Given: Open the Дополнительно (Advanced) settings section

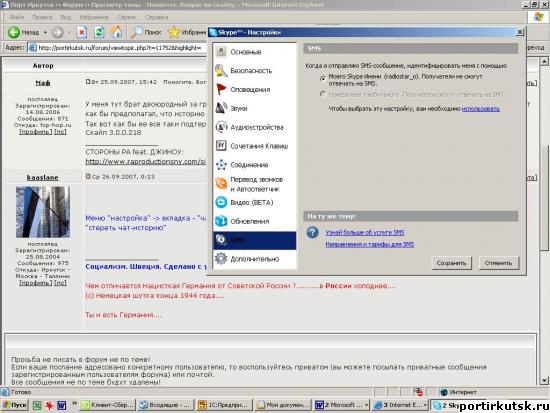Looking at the screenshot, I should pyautogui.click(x=254, y=259).
